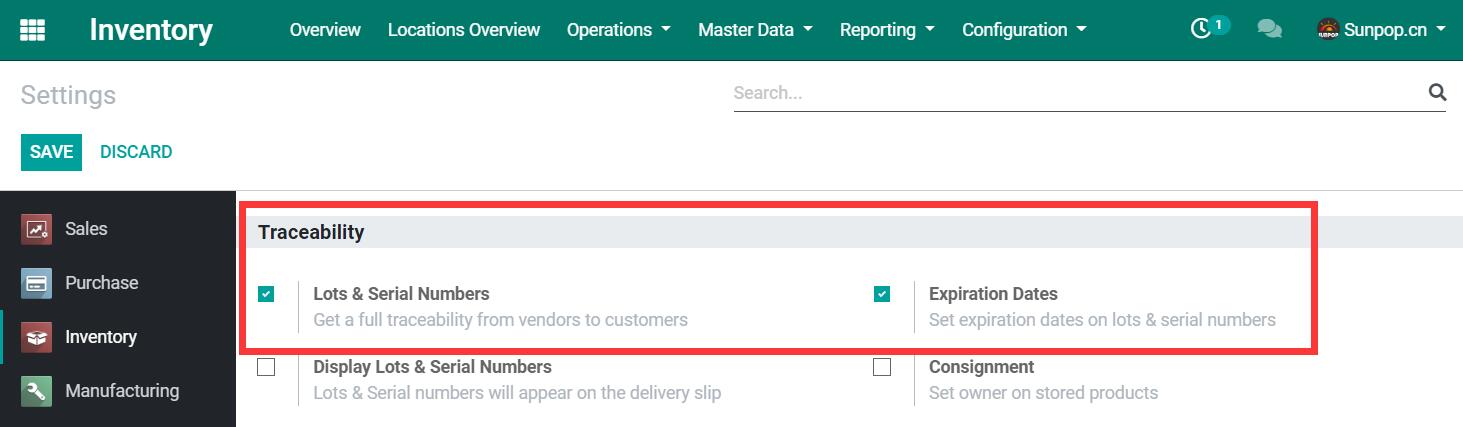Screen dimensions: 1463x427
Task: Expand the Operations dropdown menu
Action: [x=619, y=30]
